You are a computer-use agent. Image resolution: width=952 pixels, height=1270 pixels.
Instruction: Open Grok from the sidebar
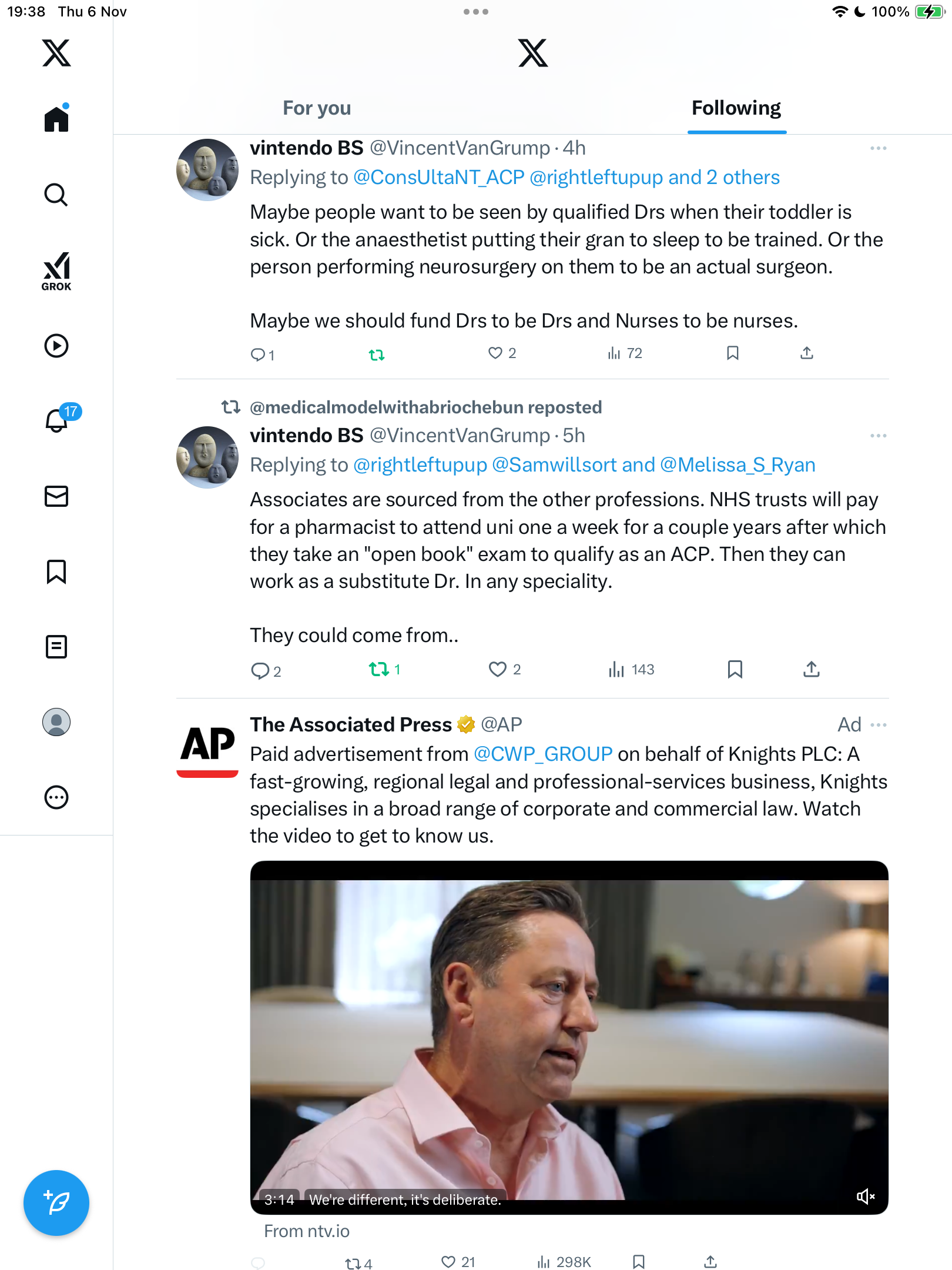click(x=56, y=271)
